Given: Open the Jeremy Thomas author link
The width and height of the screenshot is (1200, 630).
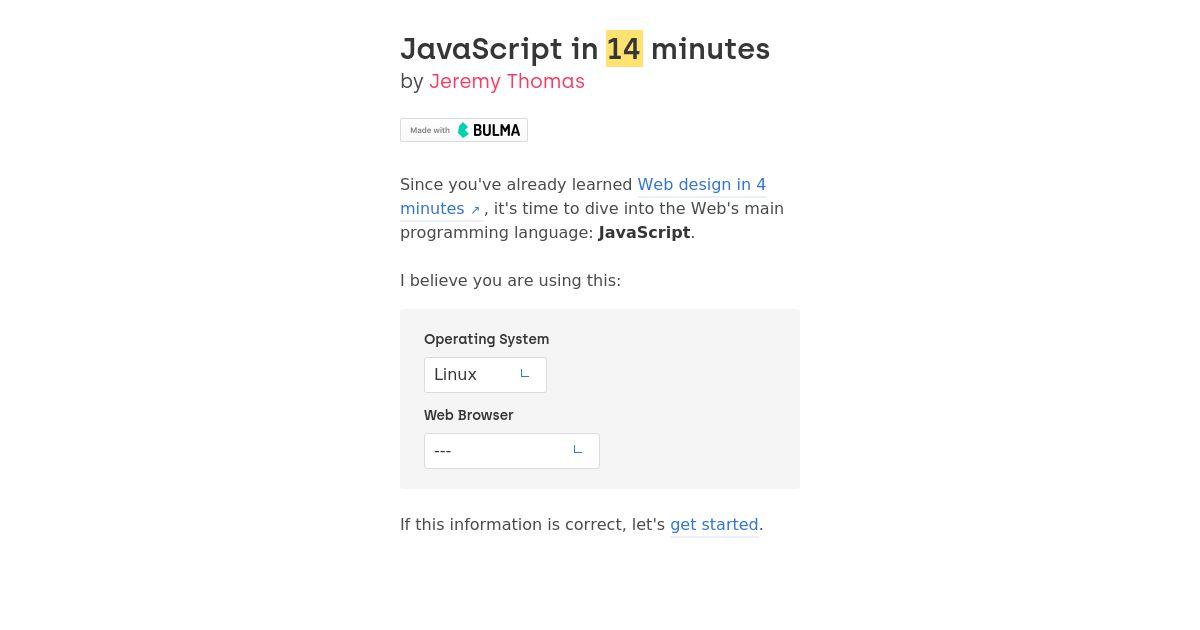Looking at the screenshot, I should point(507,81).
